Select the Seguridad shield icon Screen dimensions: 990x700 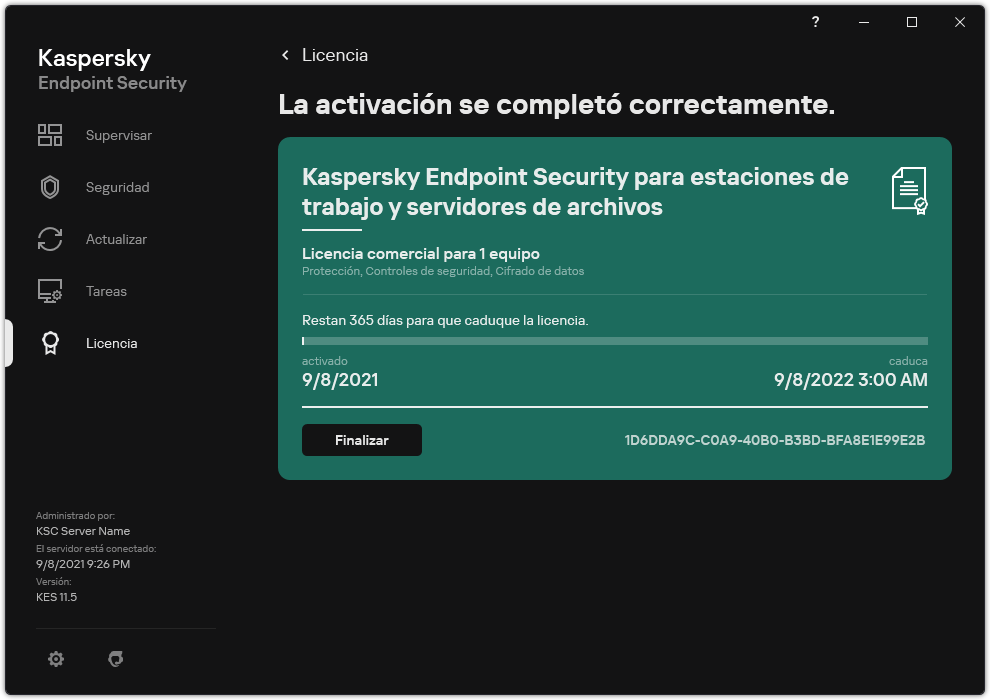tap(50, 187)
